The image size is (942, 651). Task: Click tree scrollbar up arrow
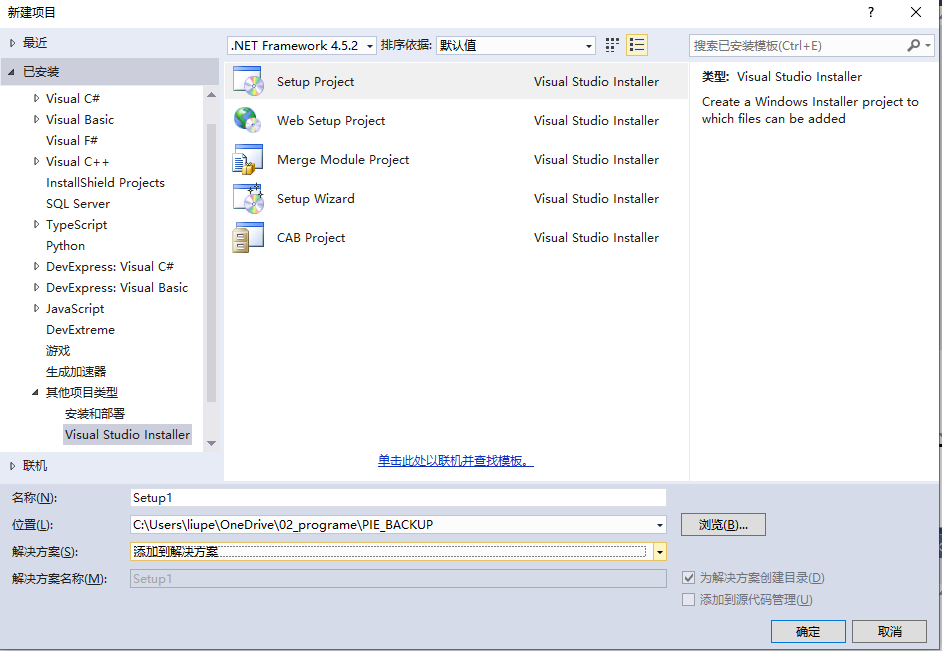point(211,95)
